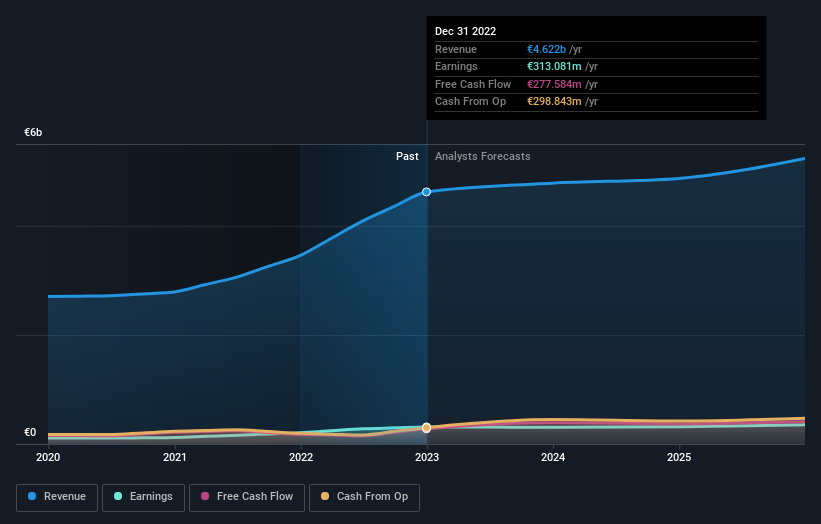The width and height of the screenshot is (821, 524).
Task: Click the Past label
Action: pyautogui.click(x=407, y=157)
